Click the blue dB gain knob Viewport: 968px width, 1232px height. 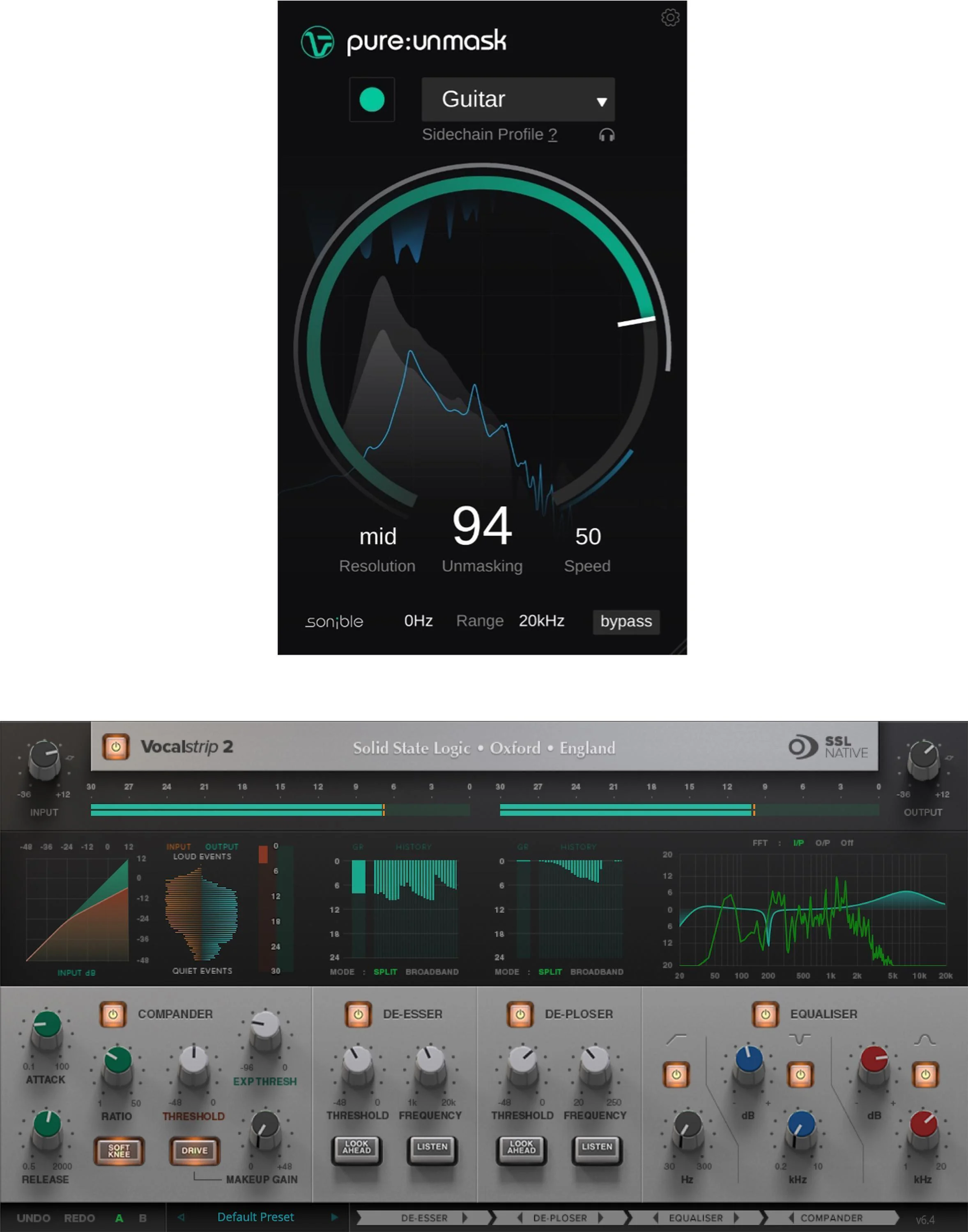pyautogui.click(x=749, y=1065)
